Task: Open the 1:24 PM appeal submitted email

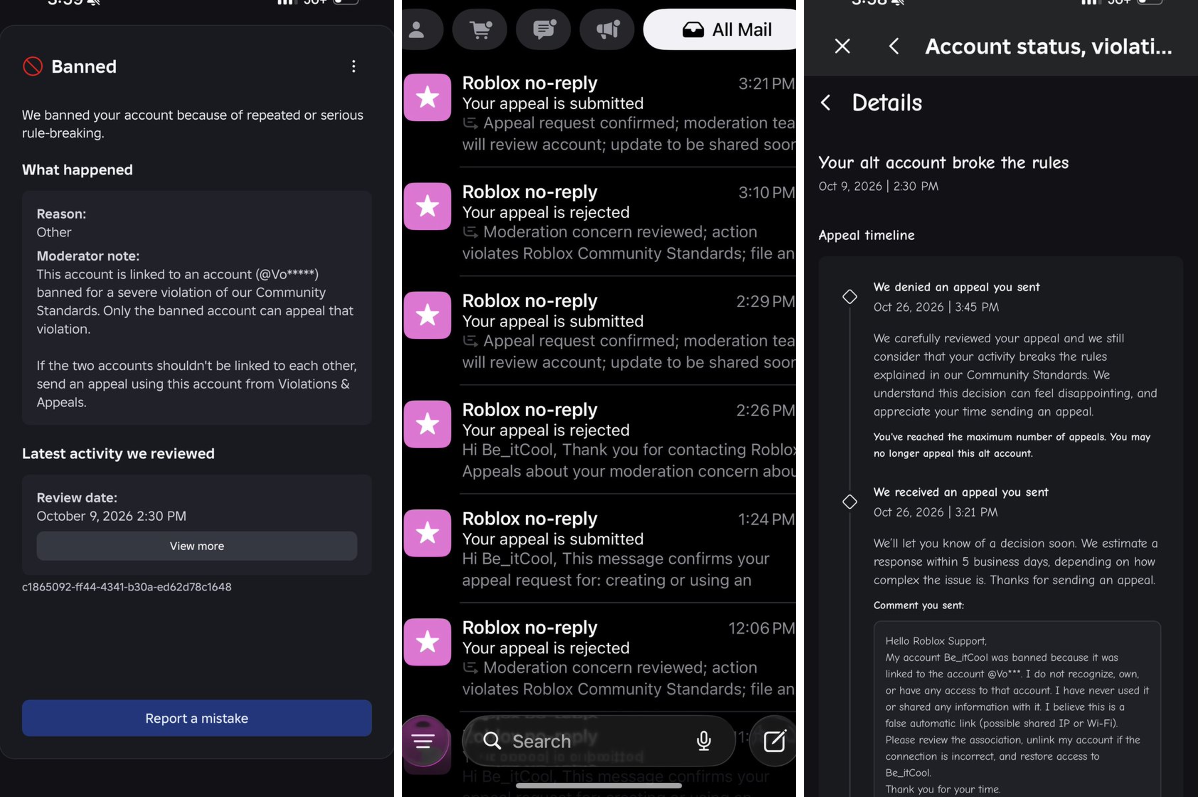Action: (600, 549)
